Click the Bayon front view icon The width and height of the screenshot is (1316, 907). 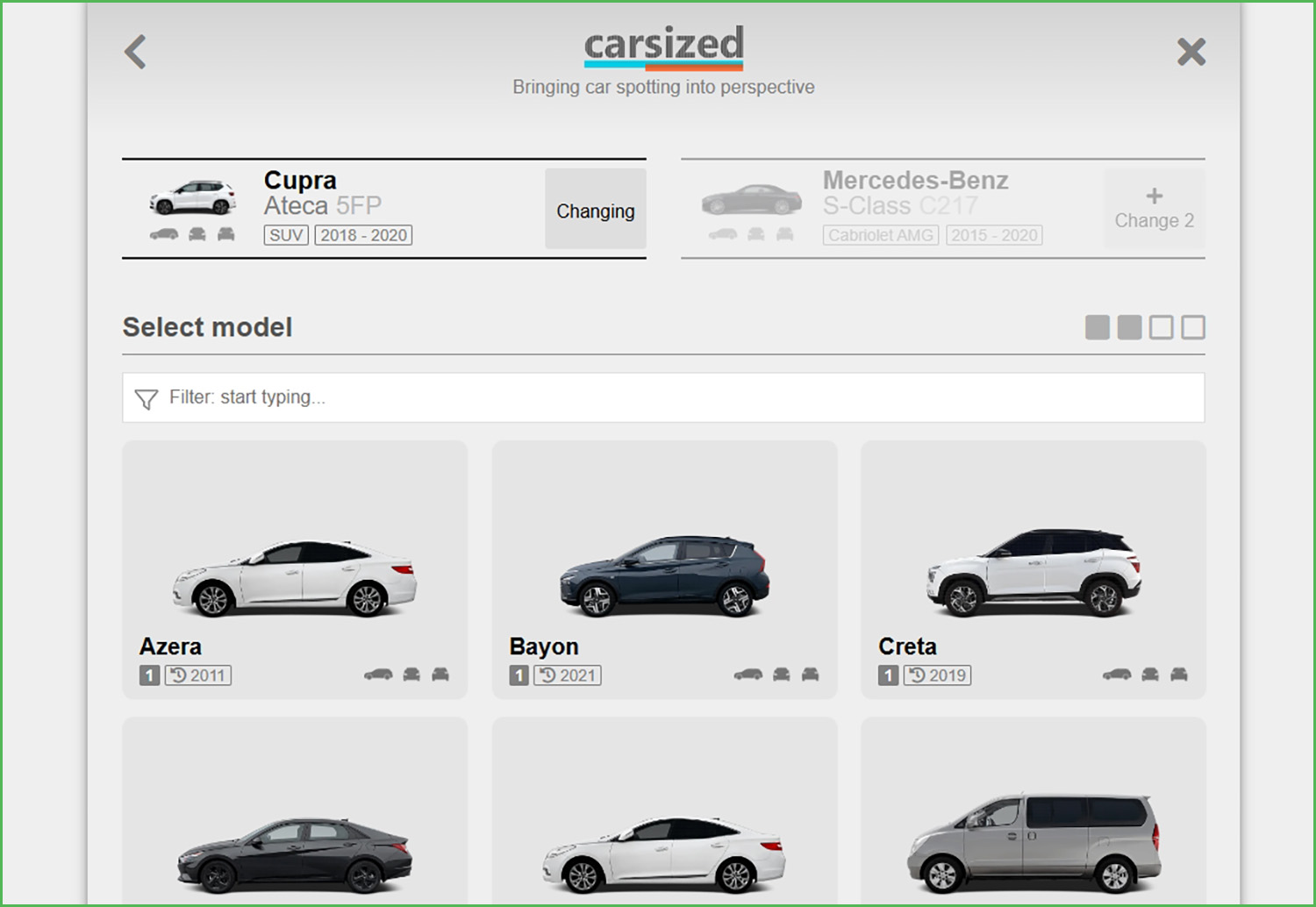click(782, 675)
